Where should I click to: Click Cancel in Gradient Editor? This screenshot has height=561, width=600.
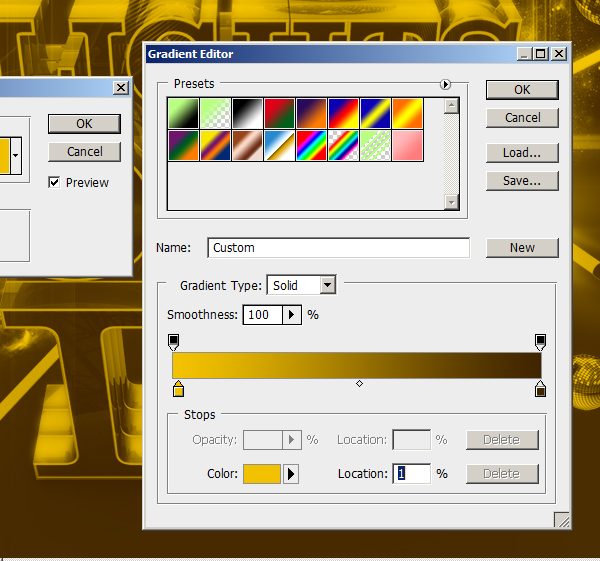pyautogui.click(x=522, y=118)
